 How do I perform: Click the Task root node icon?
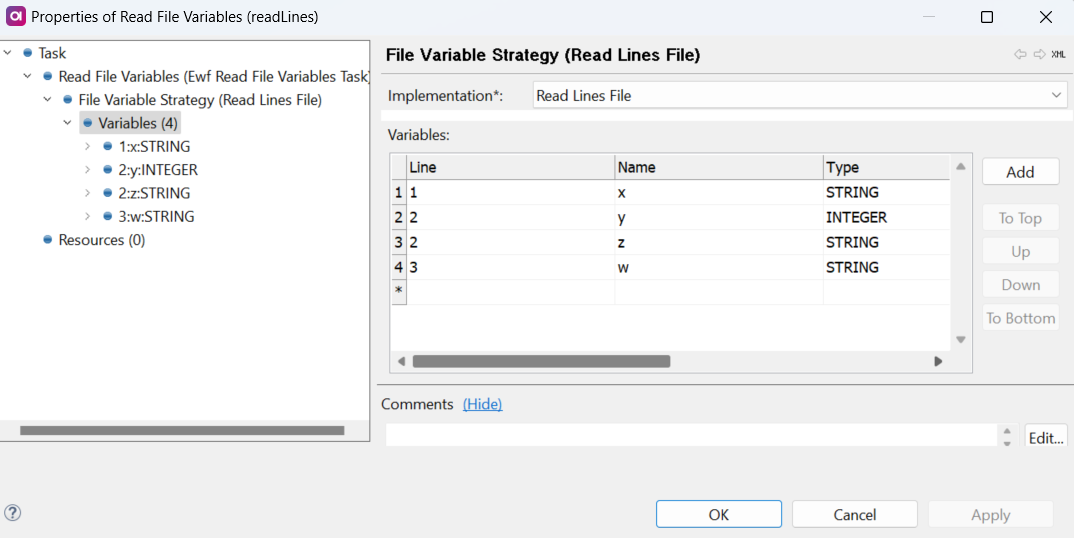(x=28, y=53)
